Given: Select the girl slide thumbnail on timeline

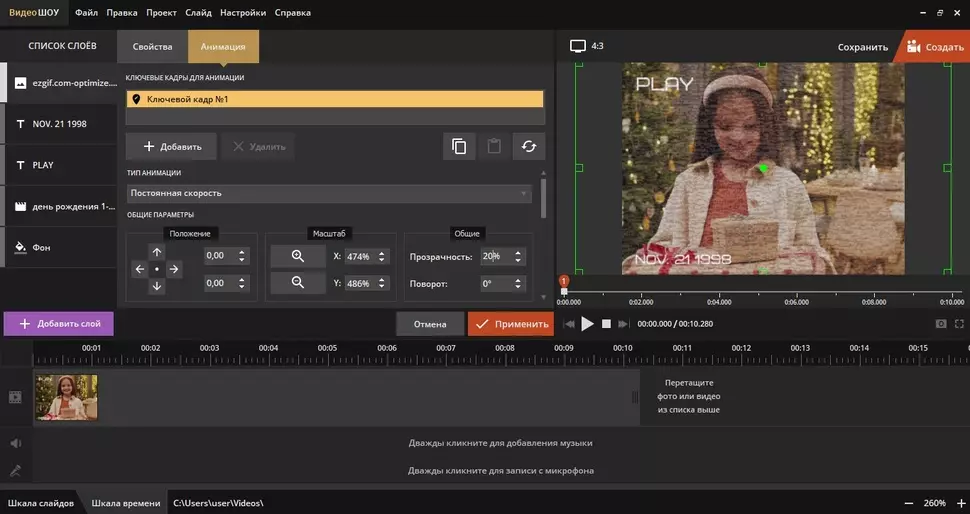Looking at the screenshot, I should click(x=66, y=397).
